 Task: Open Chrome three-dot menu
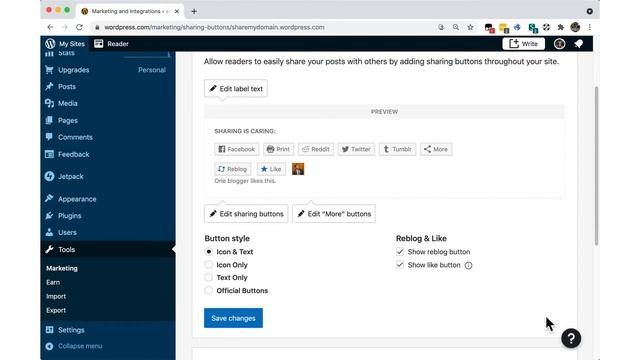click(x=589, y=27)
